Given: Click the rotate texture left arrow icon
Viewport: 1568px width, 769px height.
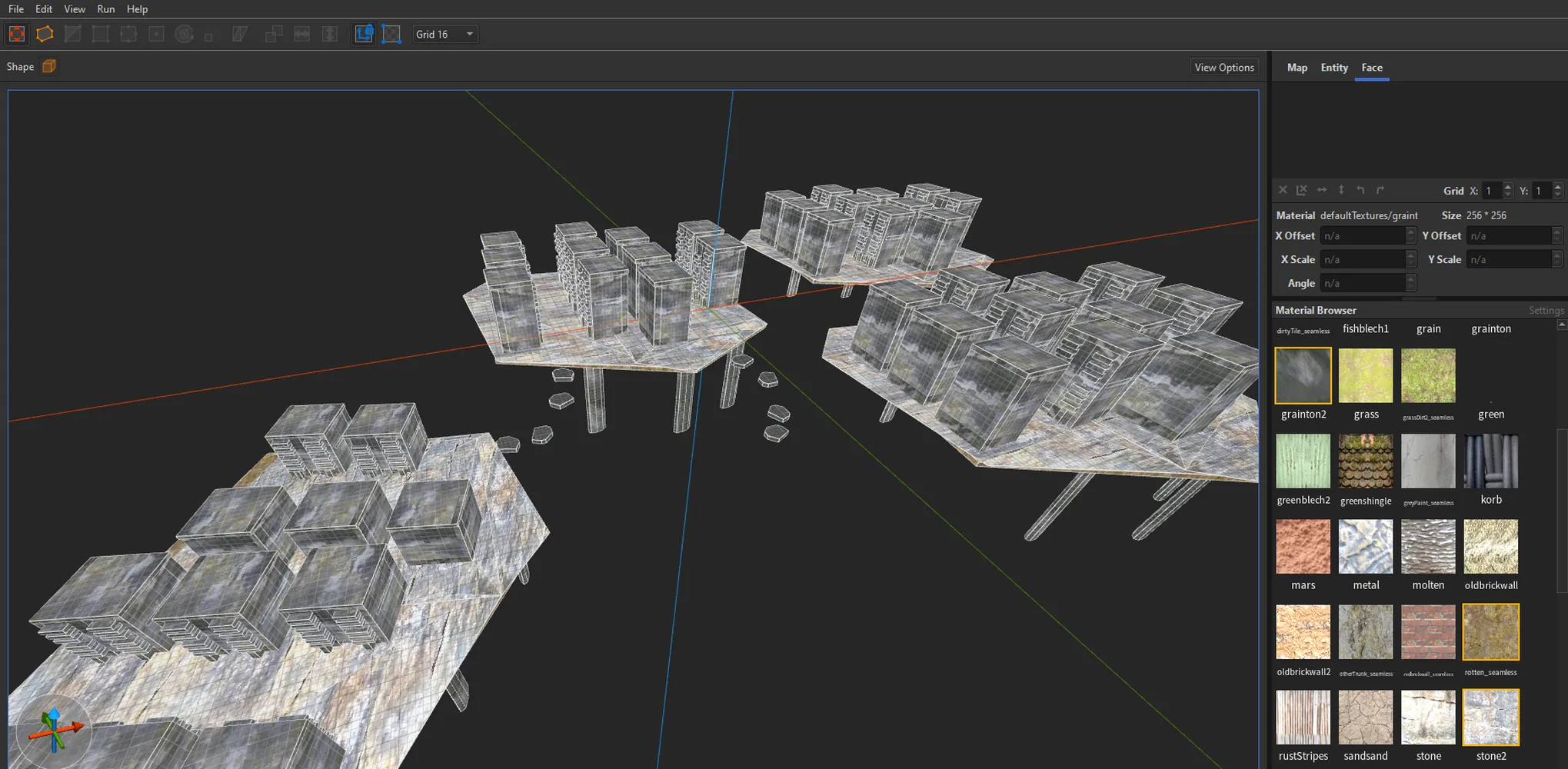Looking at the screenshot, I should pyautogui.click(x=1360, y=190).
